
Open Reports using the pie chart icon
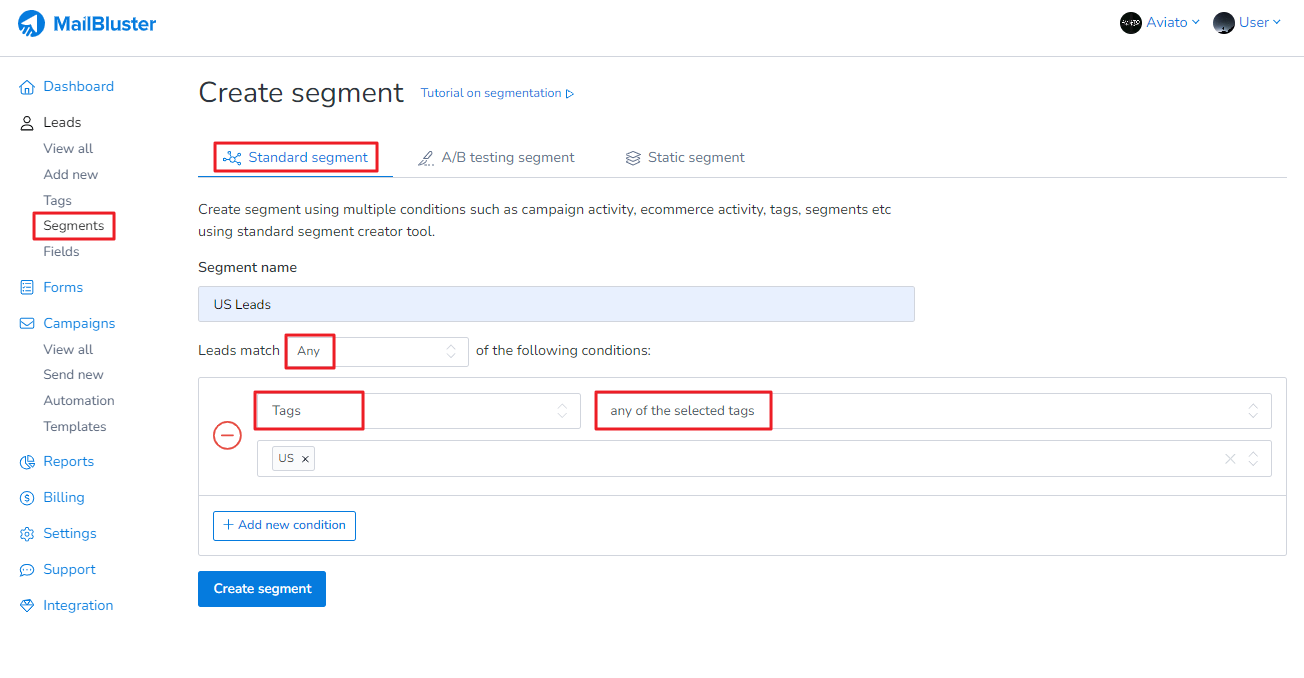[27, 462]
